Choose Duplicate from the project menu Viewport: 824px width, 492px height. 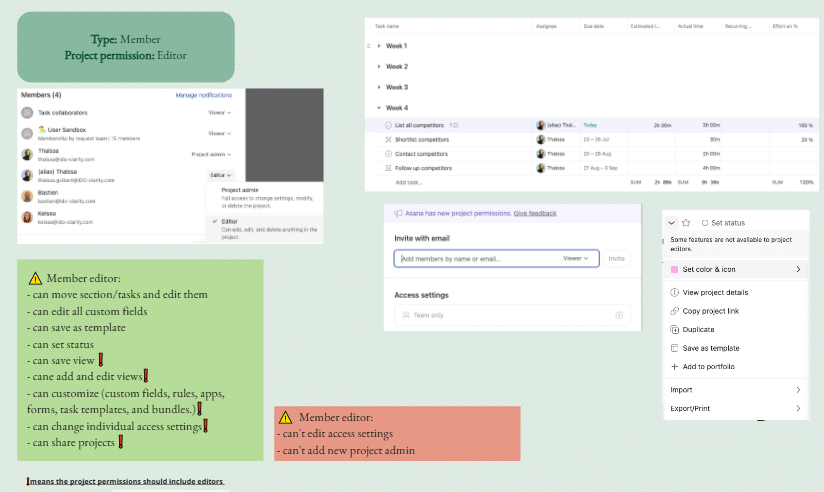point(736,330)
